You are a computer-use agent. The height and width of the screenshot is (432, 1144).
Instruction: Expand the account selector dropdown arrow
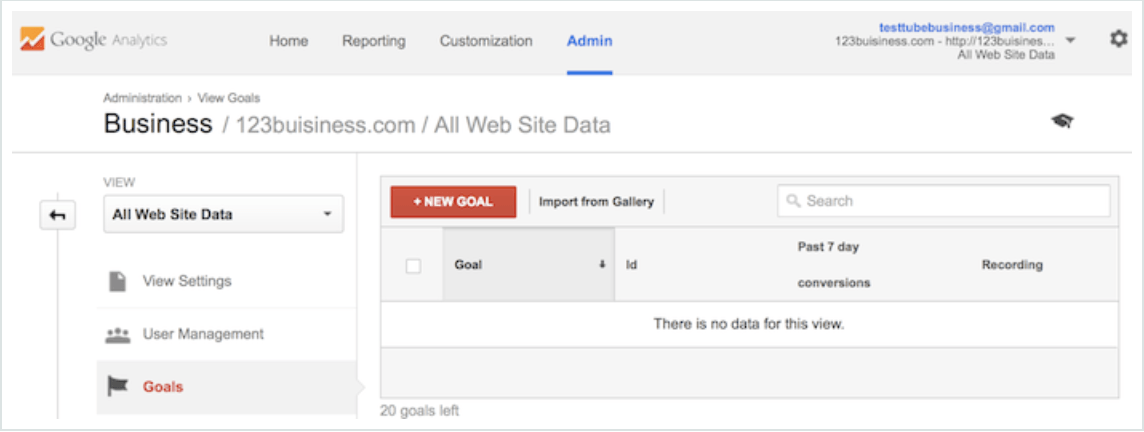click(x=1071, y=41)
